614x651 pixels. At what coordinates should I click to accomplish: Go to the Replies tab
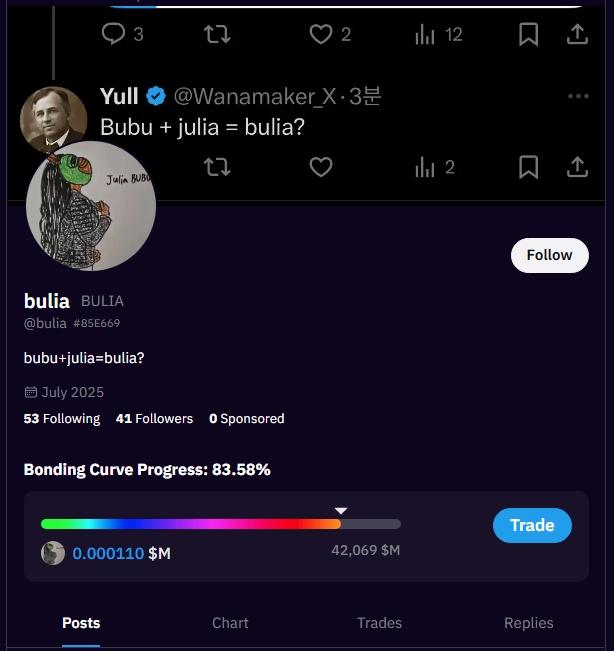(x=528, y=623)
